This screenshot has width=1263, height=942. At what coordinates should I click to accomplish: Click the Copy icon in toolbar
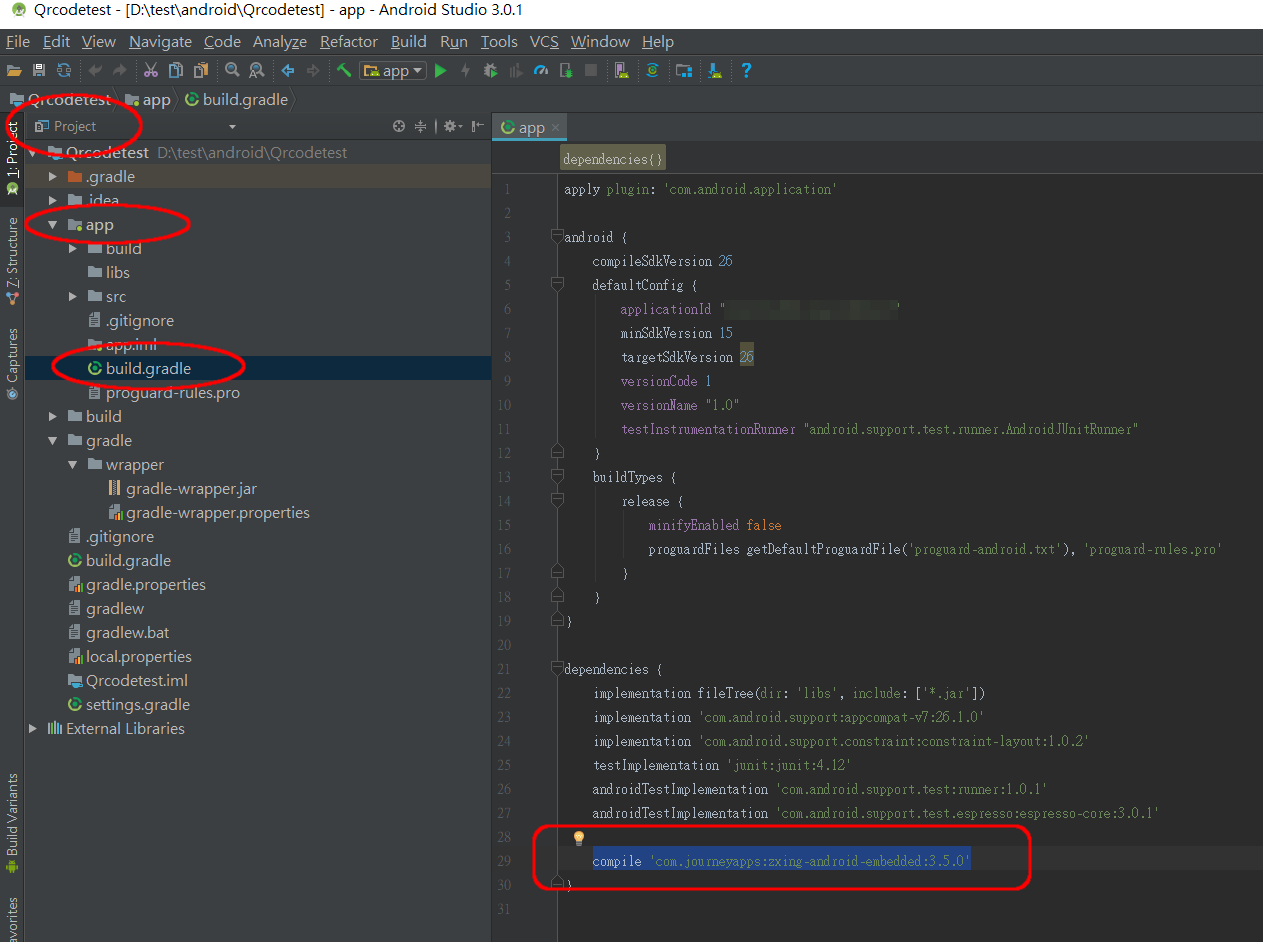[176, 70]
